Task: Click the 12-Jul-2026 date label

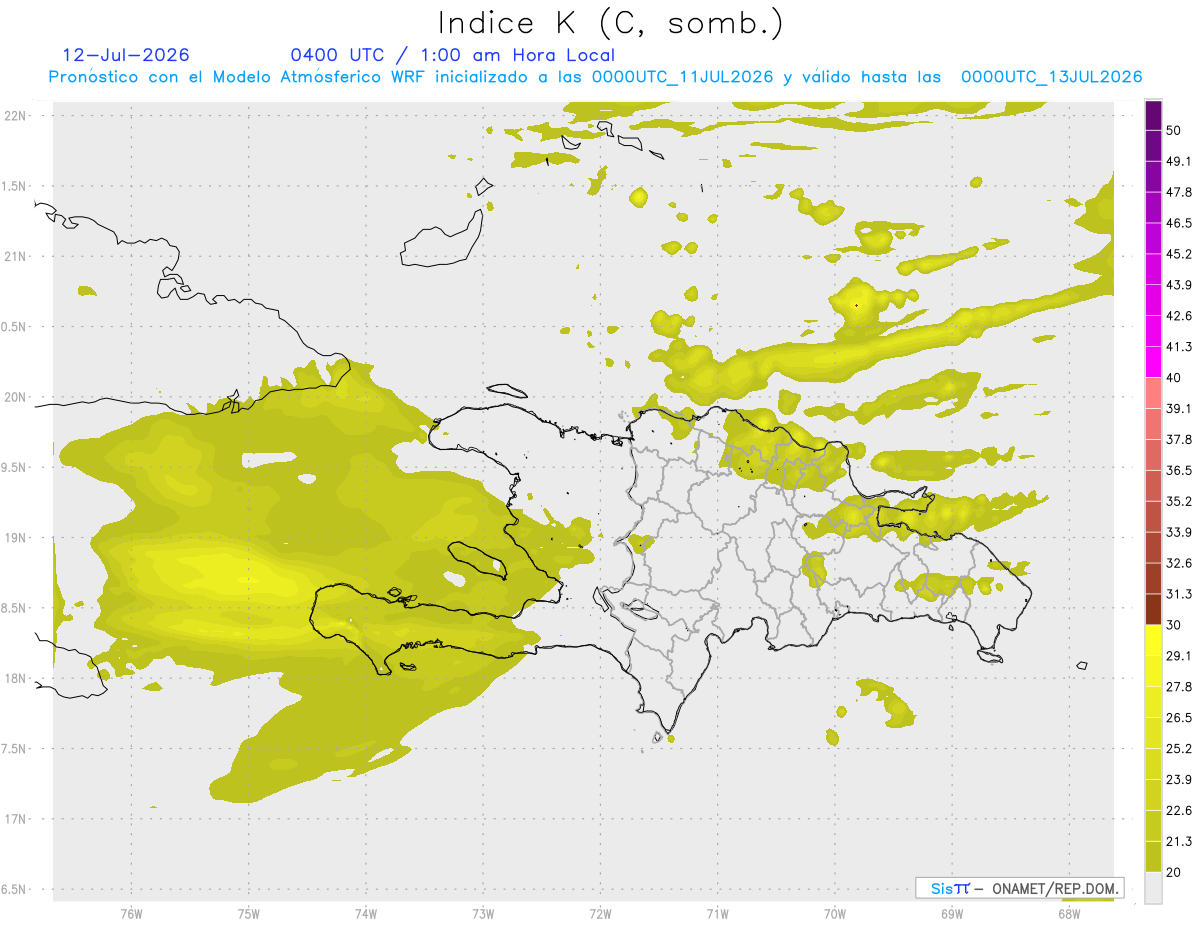Action: click(x=126, y=55)
